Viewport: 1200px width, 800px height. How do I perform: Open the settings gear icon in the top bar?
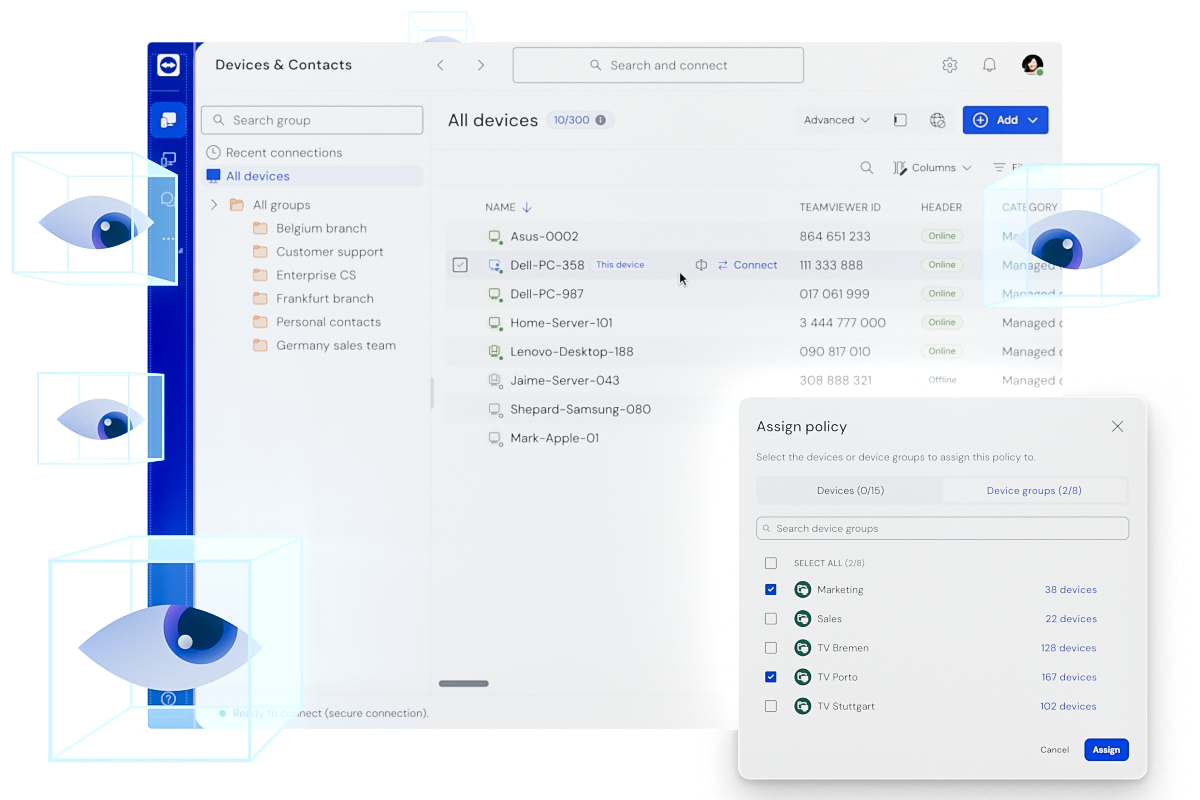click(949, 64)
